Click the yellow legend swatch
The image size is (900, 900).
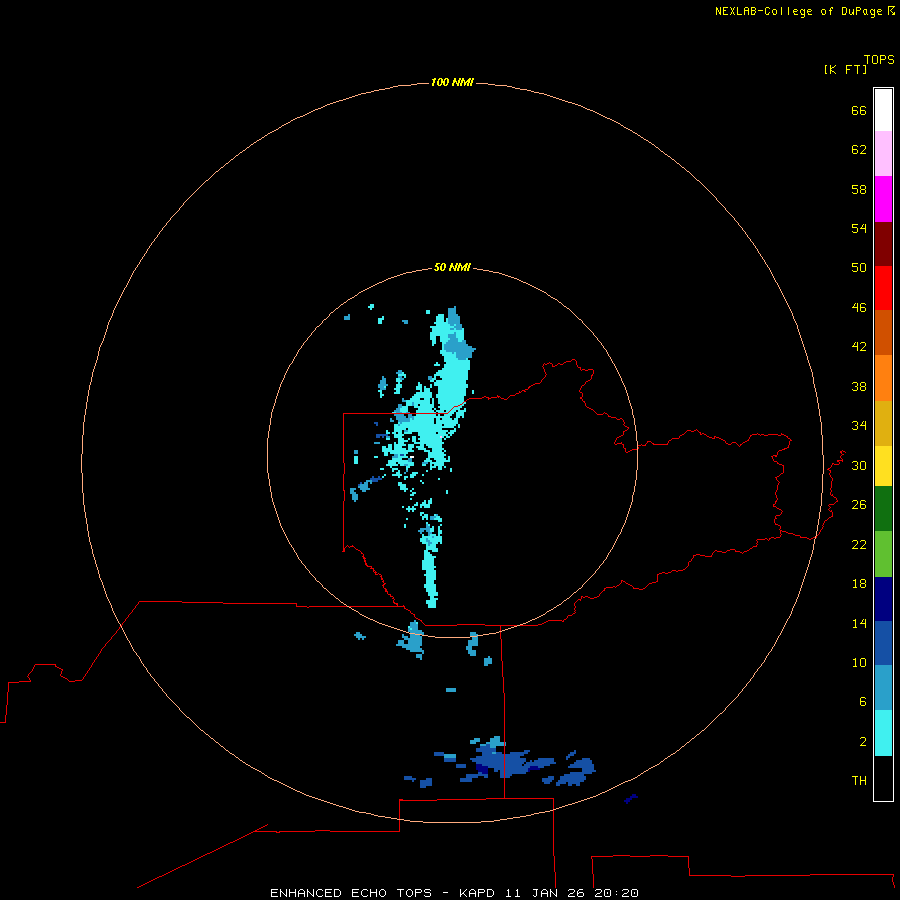pos(883,466)
